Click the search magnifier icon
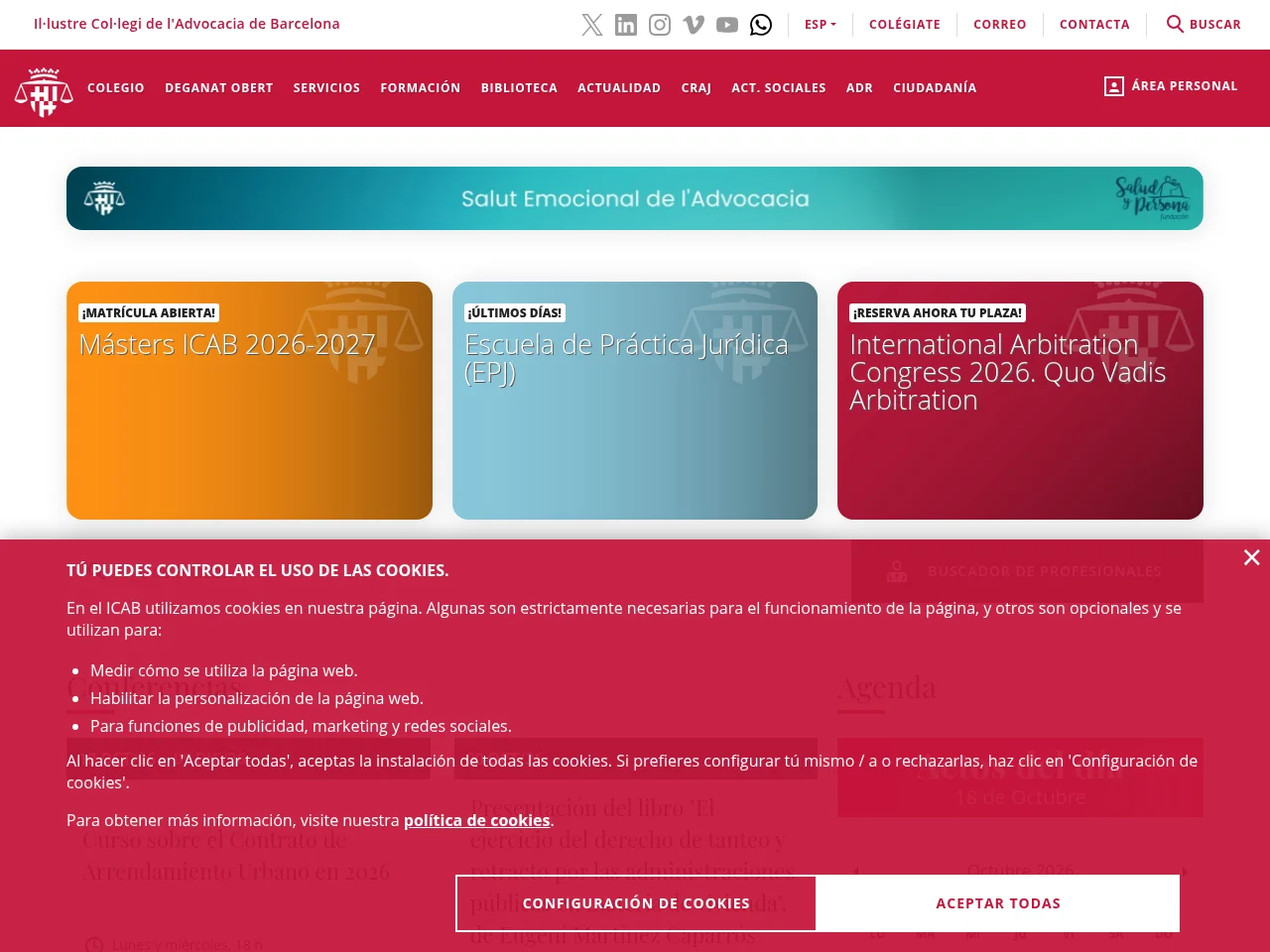The height and width of the screenshot is (952, 1270). coord(1175,24)
